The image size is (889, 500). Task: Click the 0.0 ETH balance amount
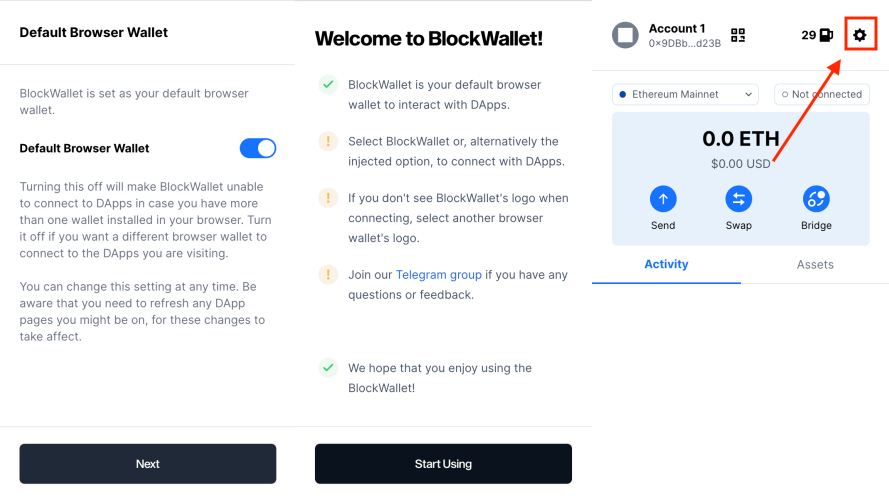(740, 139)
